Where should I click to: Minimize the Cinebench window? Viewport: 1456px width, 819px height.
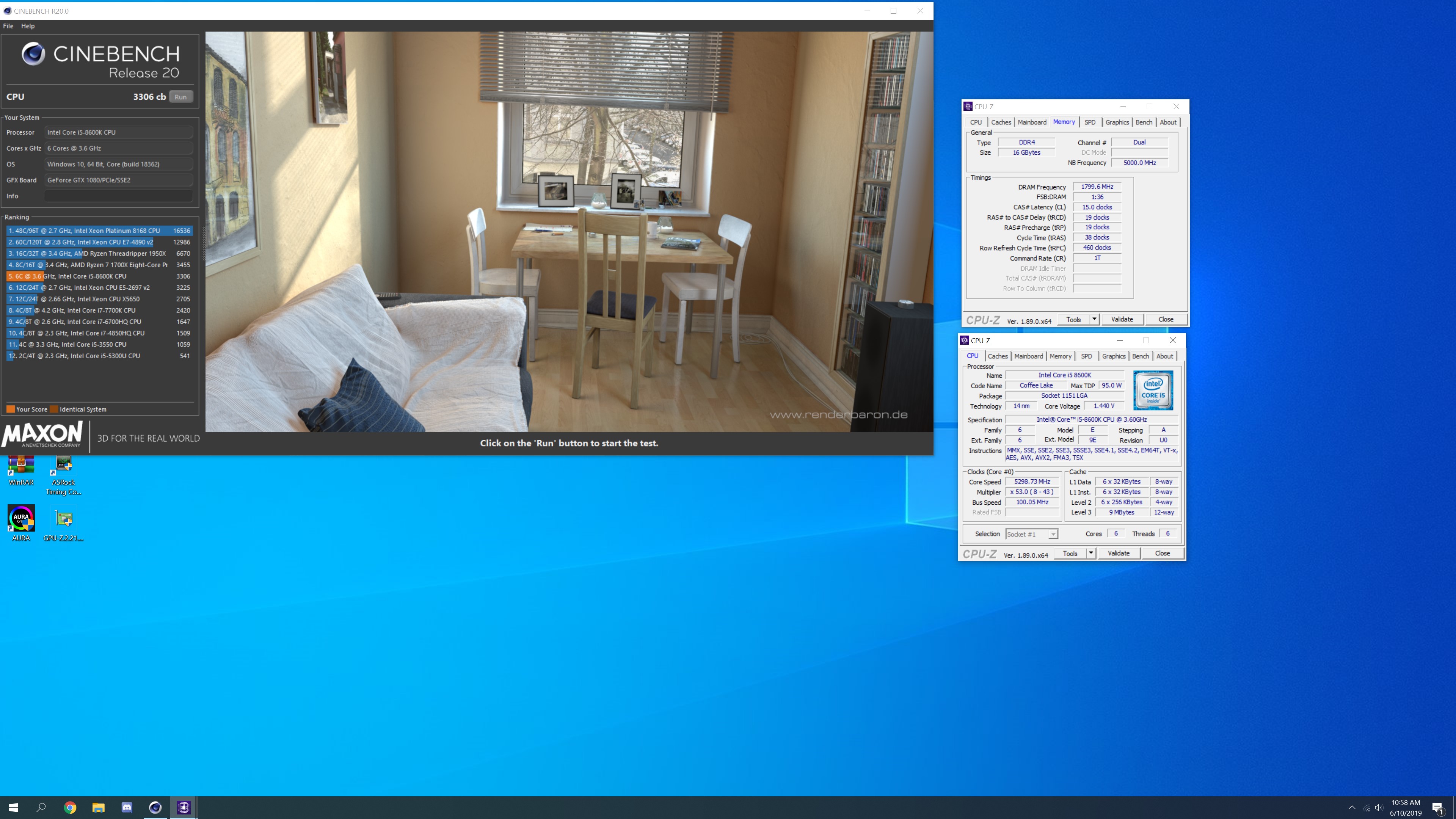(x=867, y=11)
